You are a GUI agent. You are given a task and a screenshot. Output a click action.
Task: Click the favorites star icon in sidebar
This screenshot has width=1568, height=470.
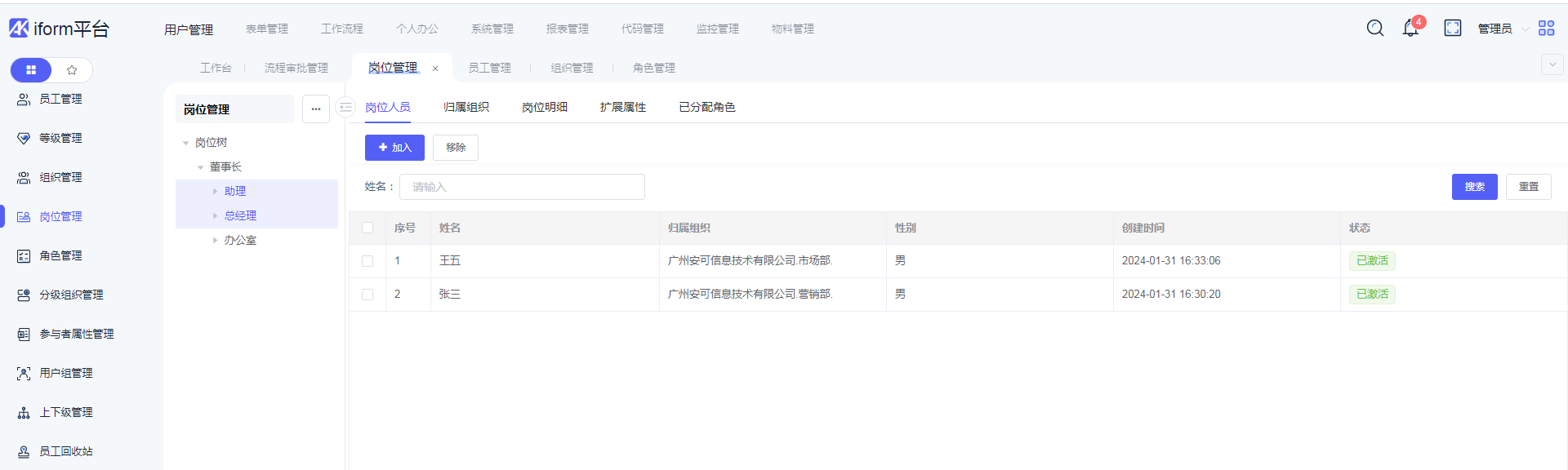click(x=72, y=70)
